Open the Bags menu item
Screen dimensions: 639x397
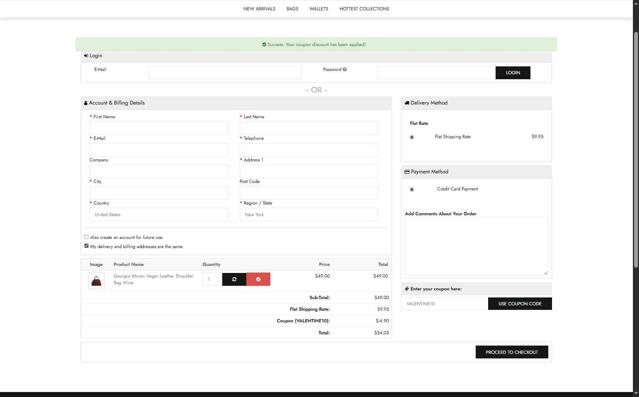point(292,9)
